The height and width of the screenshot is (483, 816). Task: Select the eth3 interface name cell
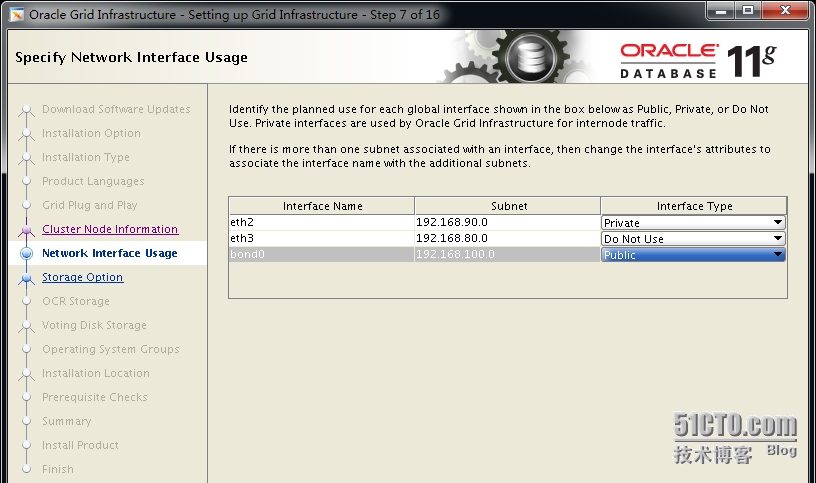click(x=322, y=238)
